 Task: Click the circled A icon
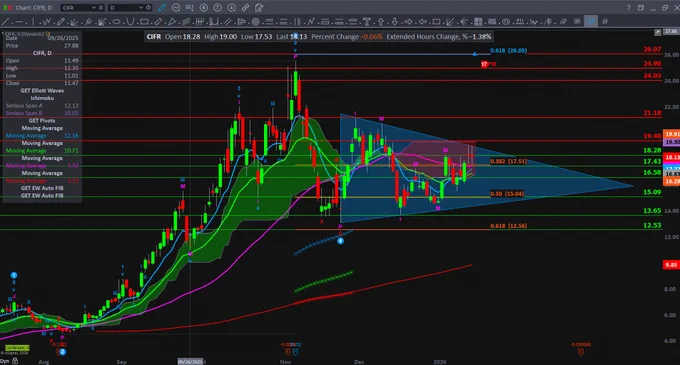coord(232,8)
